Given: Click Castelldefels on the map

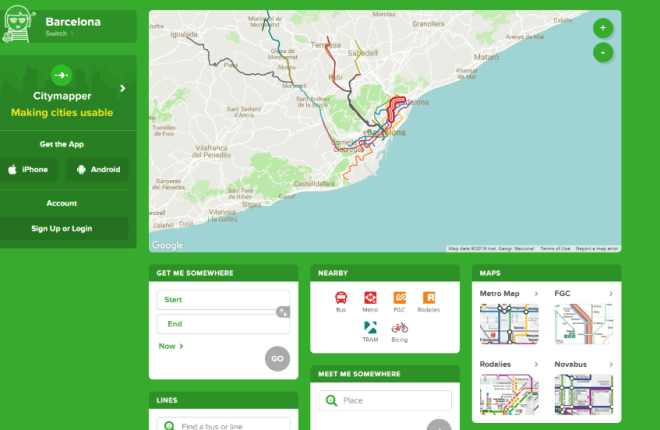Looking at the screenshot, I should tap(314, 184).
